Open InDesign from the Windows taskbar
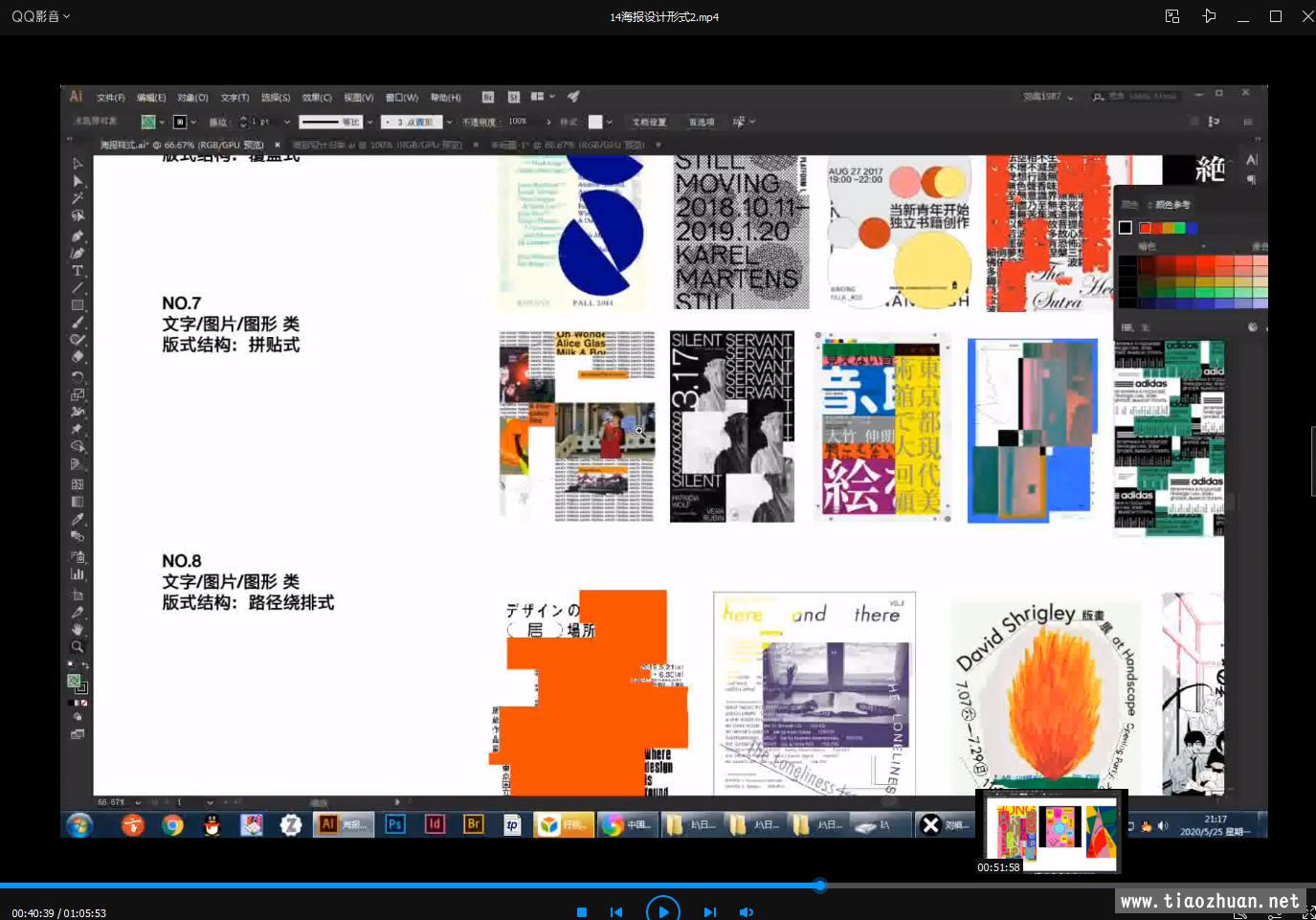 435,824
